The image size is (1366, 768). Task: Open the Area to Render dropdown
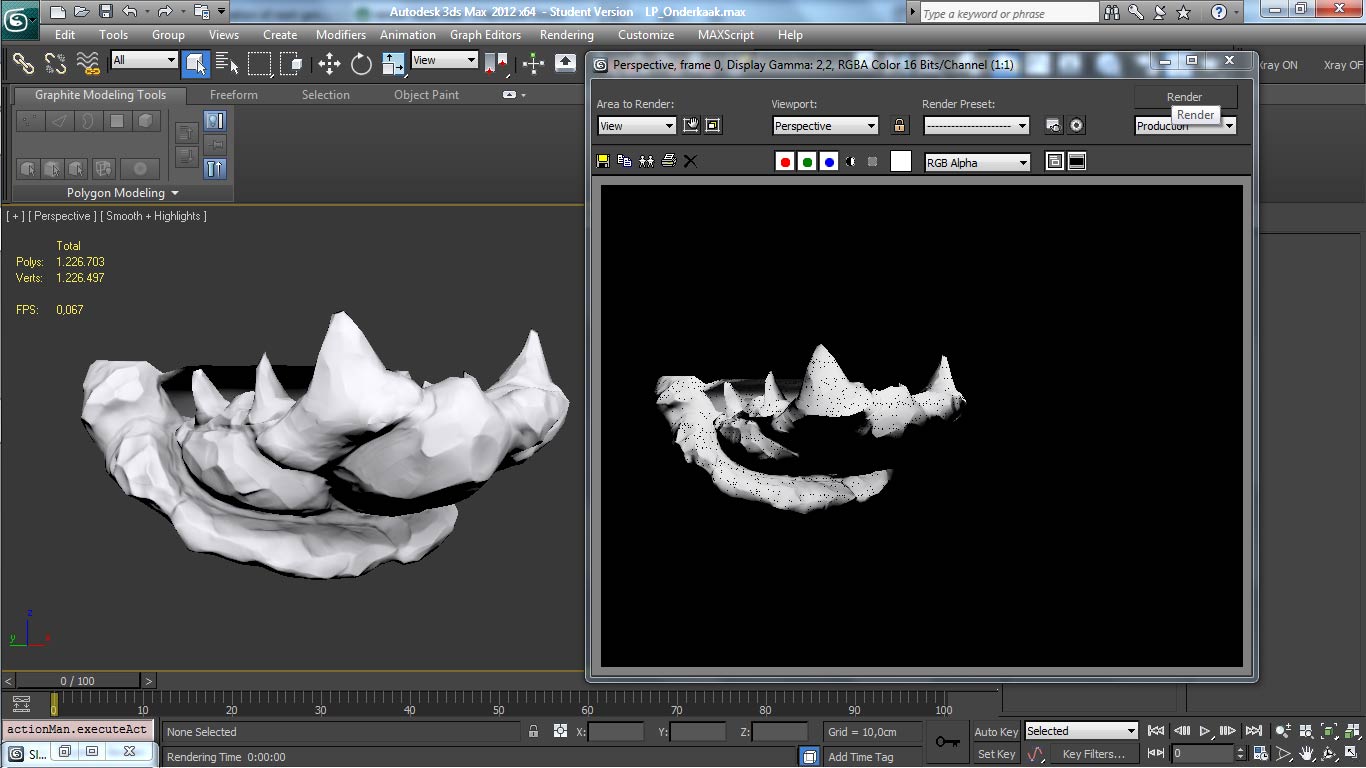click(x=637, y=126)
